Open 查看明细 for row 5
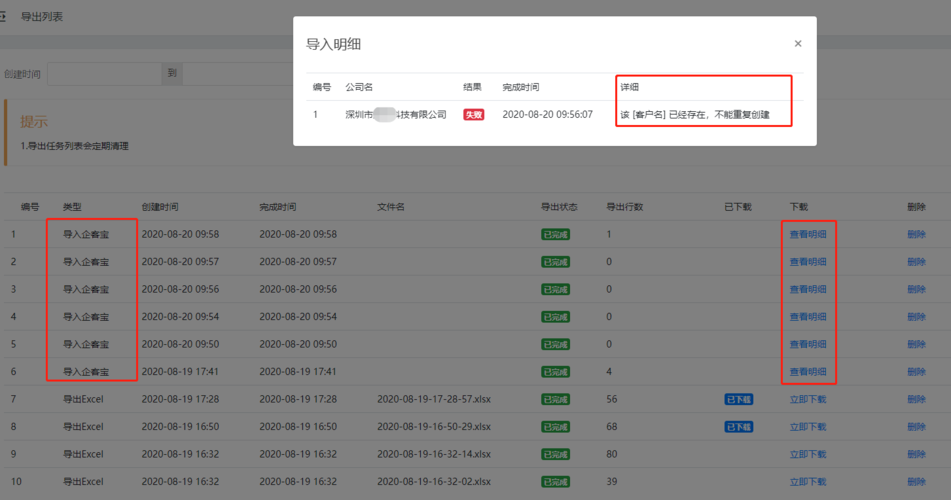This screenshot has height=500, width=951. click(808, 344)
